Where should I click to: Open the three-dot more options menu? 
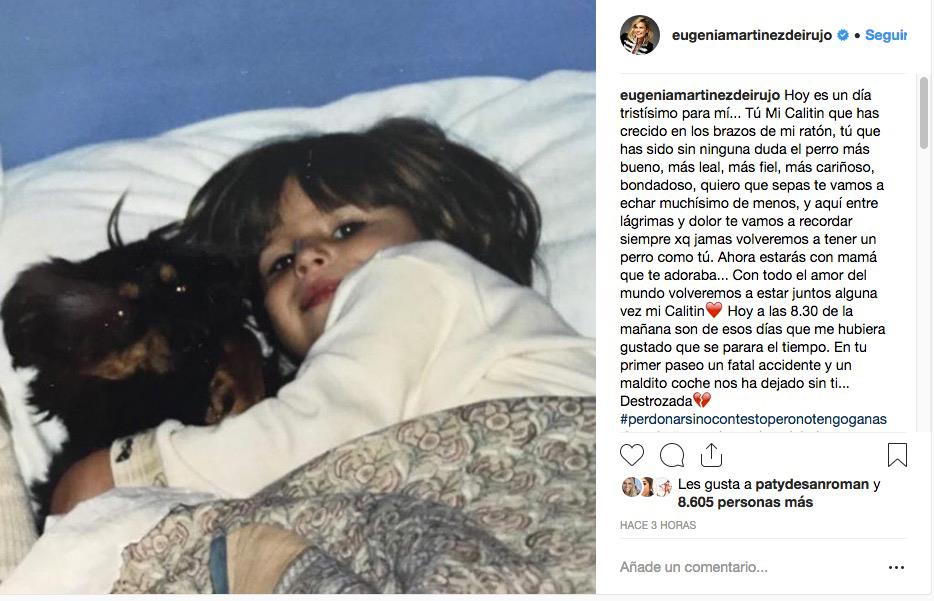click(896, 568)
